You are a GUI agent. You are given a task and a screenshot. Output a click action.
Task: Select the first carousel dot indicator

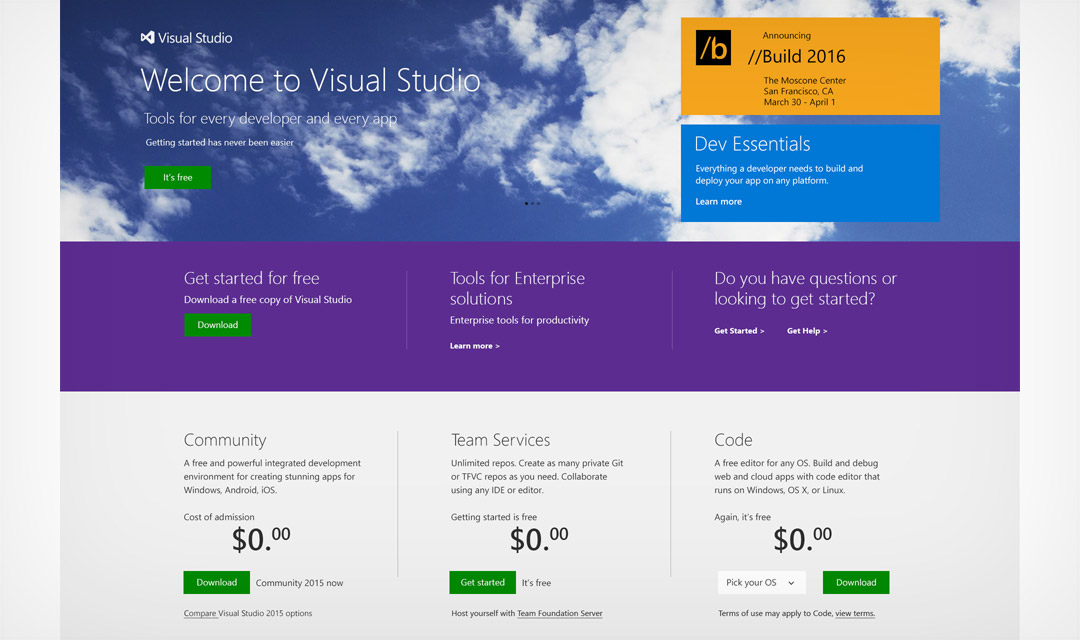[x=527, y=203]
